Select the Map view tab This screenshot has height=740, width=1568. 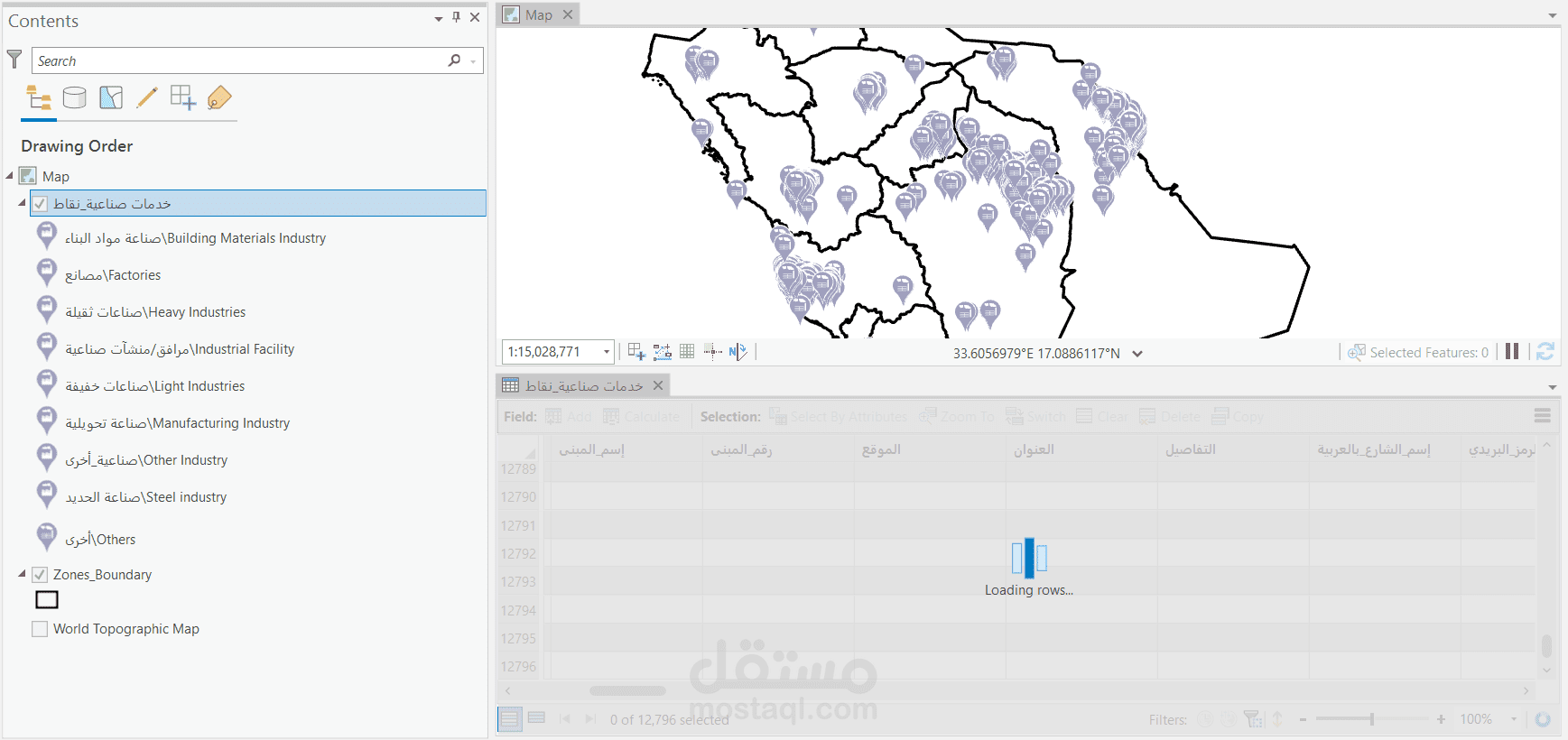coord(539,14)
